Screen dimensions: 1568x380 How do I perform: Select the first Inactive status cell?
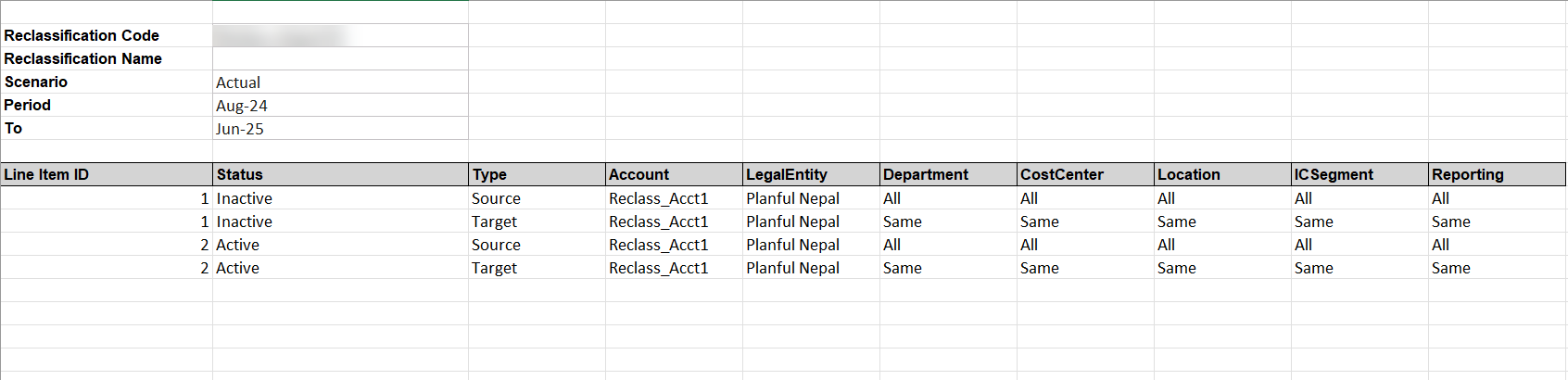click(x=340, y=197)
